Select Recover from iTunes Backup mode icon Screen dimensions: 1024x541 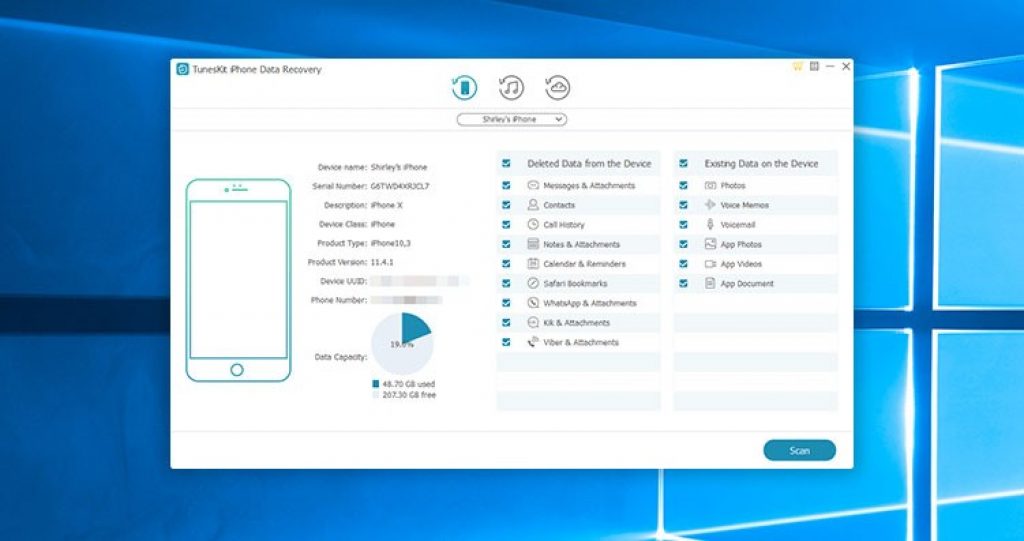tap(511, 88)
